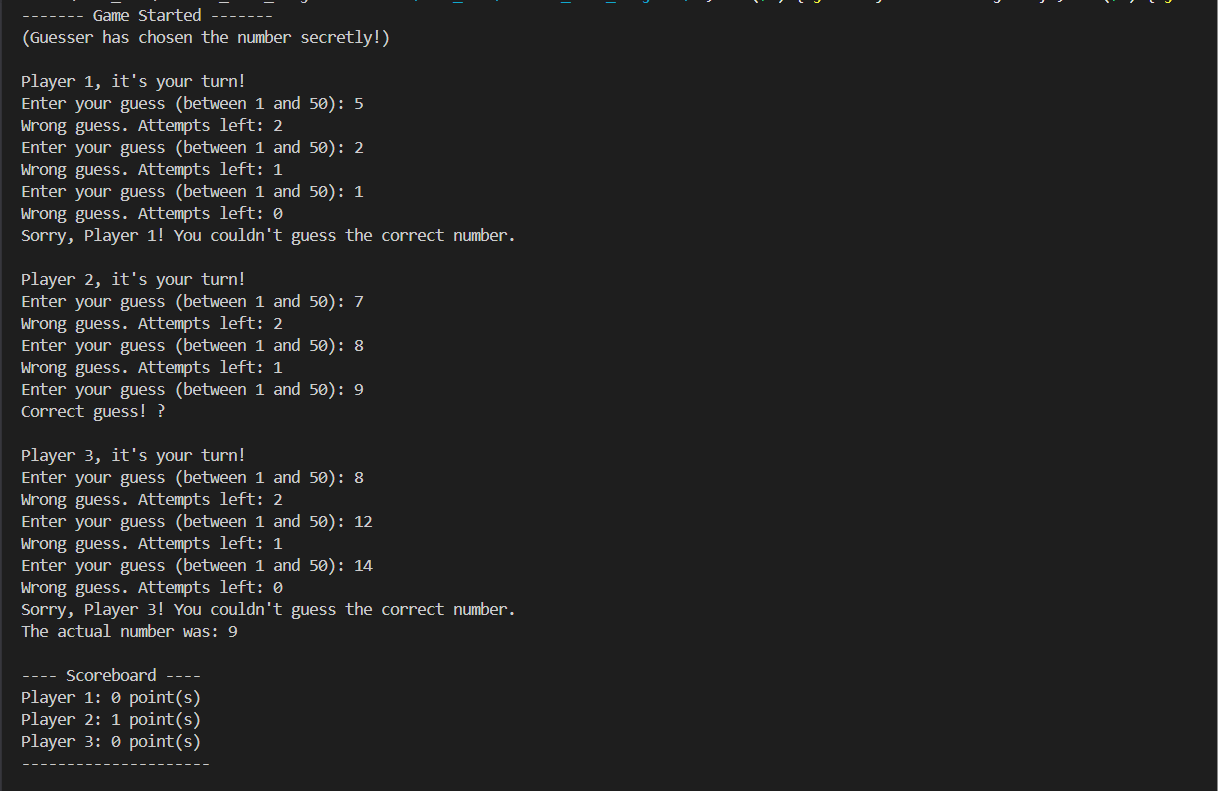Click the 'Correct guess!' message
This screenshot has width=1218, height=791.
pos(93,412)
